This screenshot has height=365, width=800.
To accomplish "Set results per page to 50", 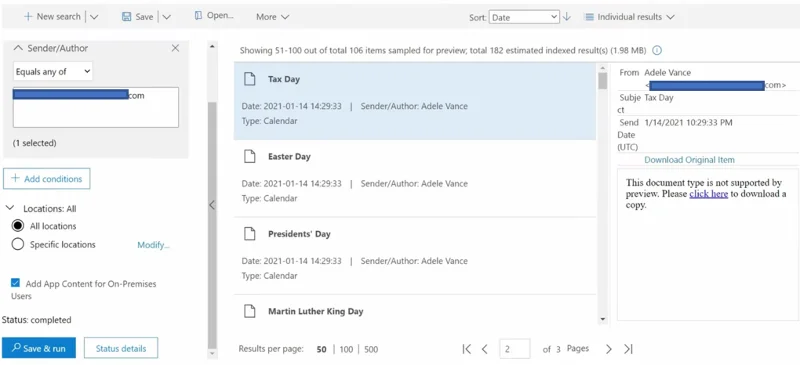I will pyautogui.click(x=321, y=350).
